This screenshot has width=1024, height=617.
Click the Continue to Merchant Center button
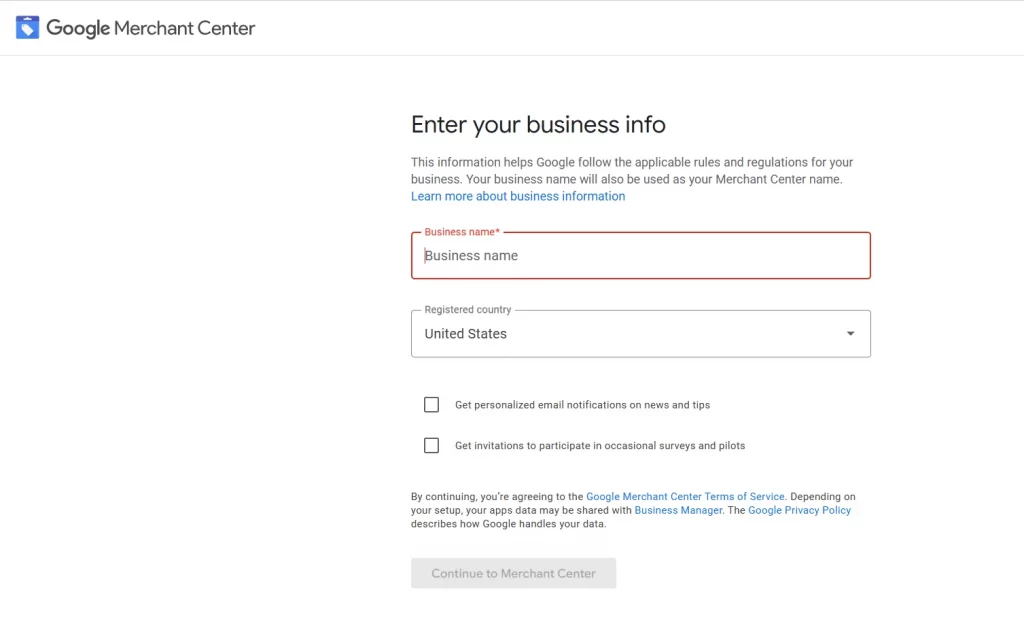[x=513, y=573]
